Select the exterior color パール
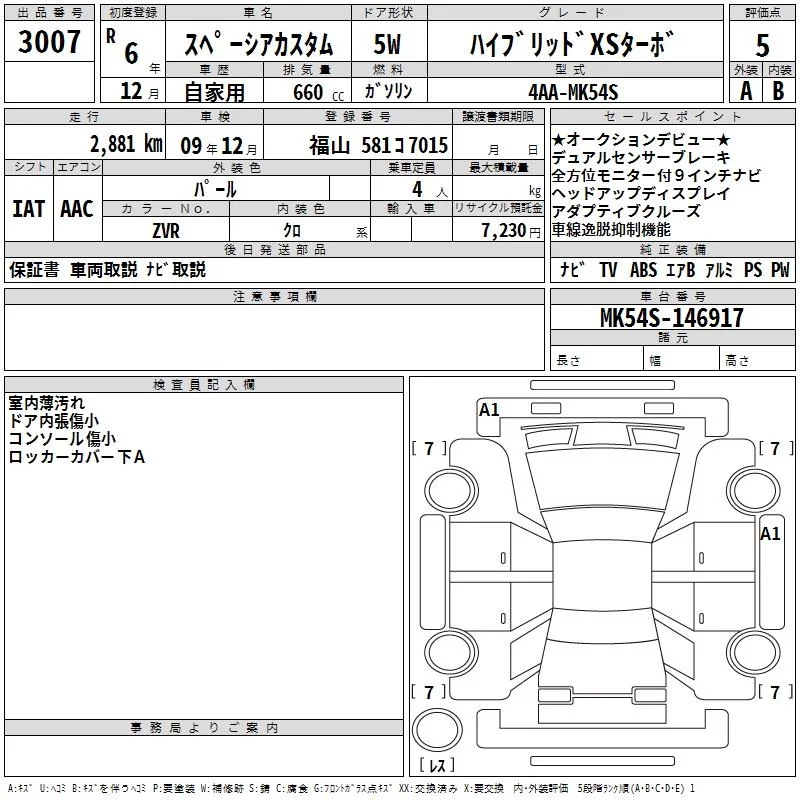800x800 pixels. [x=215, y=190]
